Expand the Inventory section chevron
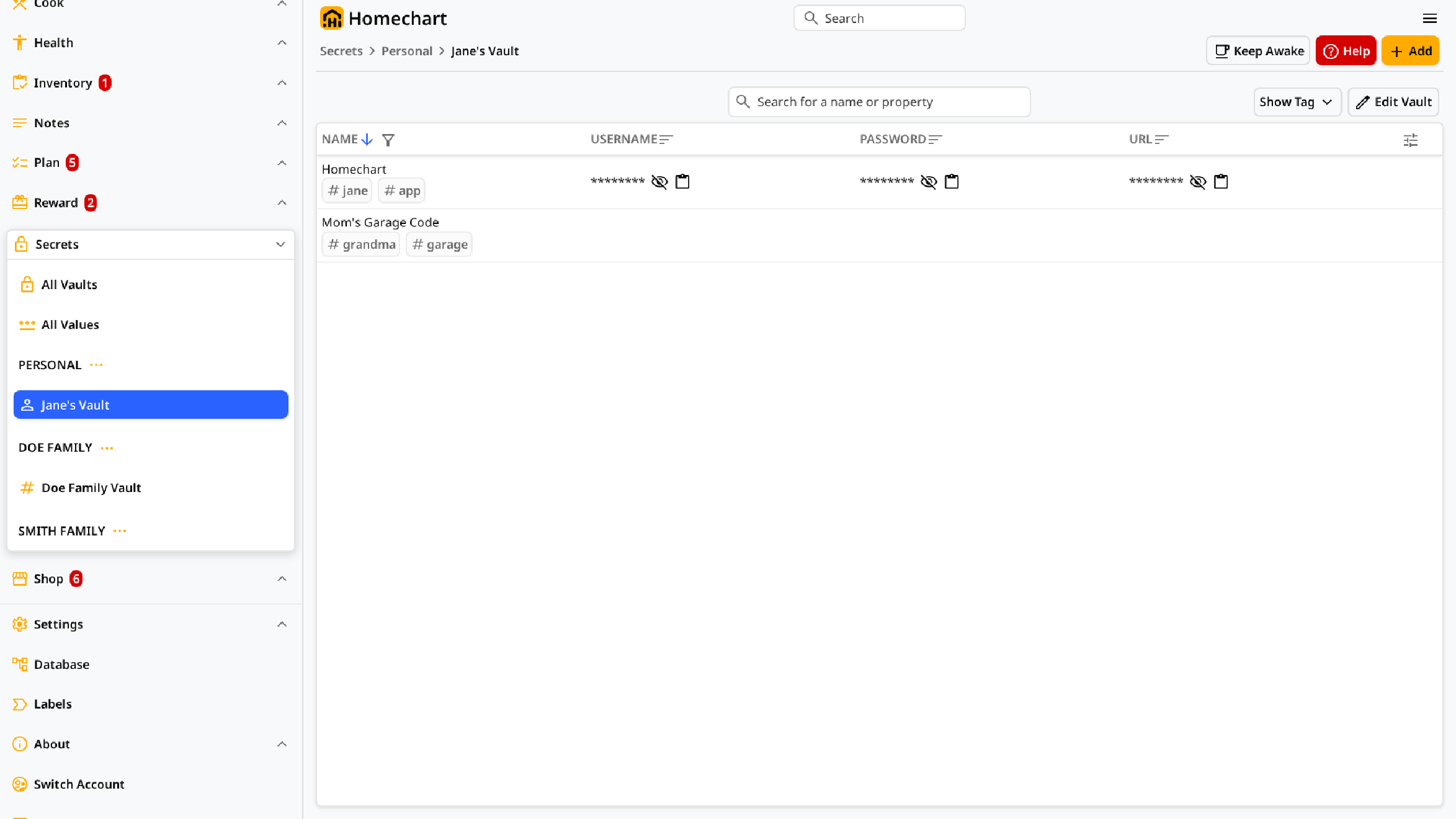The width and height of the screenshot is (1456, 819). coord(282,83)
